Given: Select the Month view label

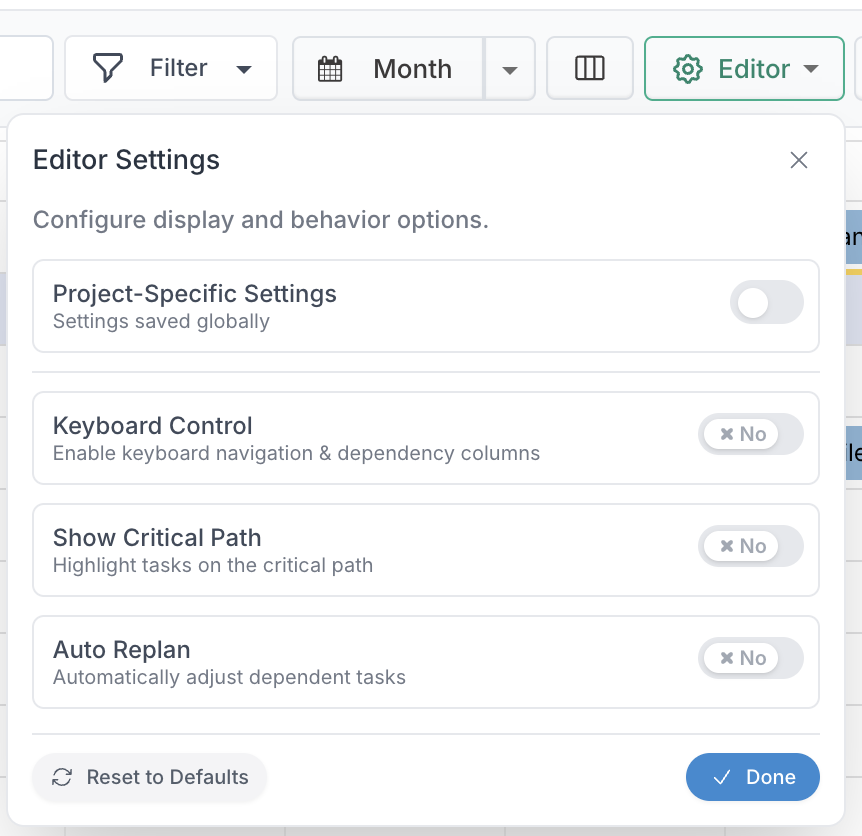Looking at the screenshot, I should coord(412,69).
